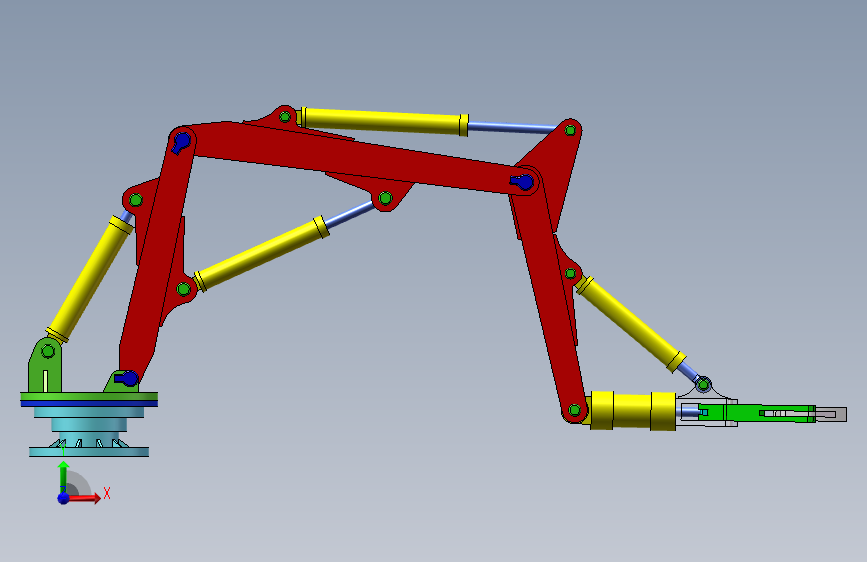Select the green turntable plate above the base

(89, 396)
